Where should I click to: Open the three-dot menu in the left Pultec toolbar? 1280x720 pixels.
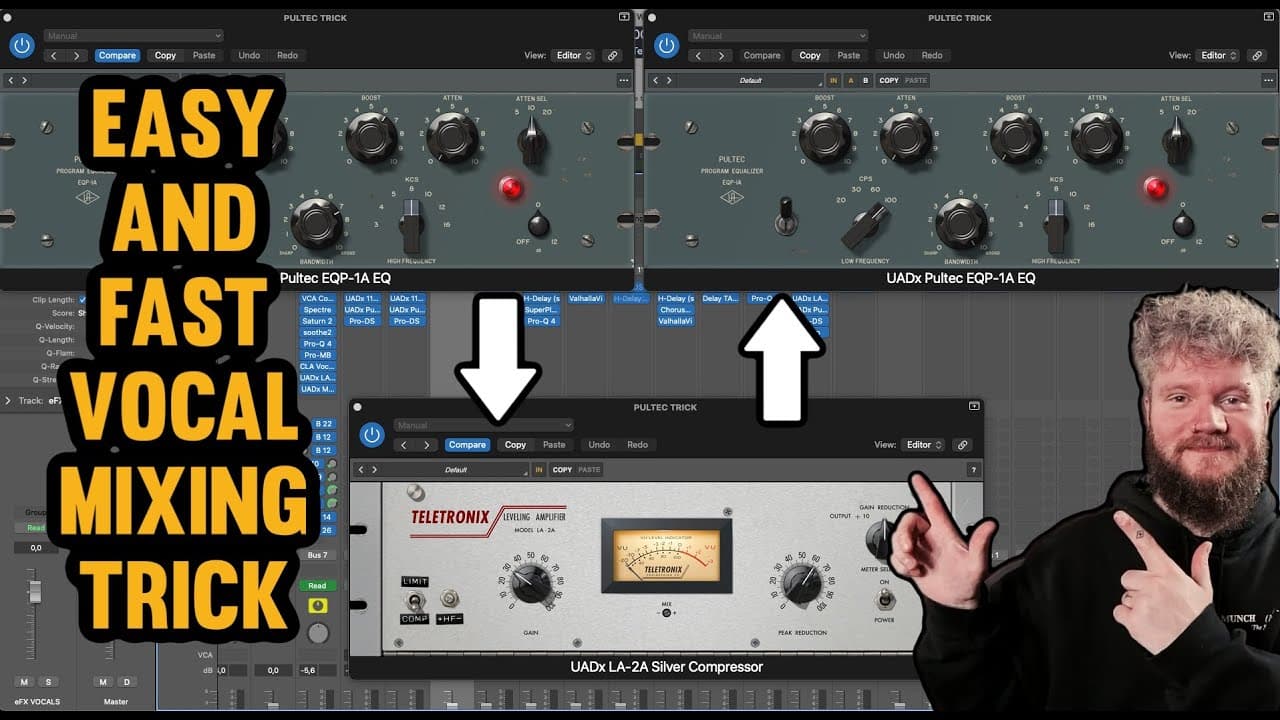pos(624,80)
